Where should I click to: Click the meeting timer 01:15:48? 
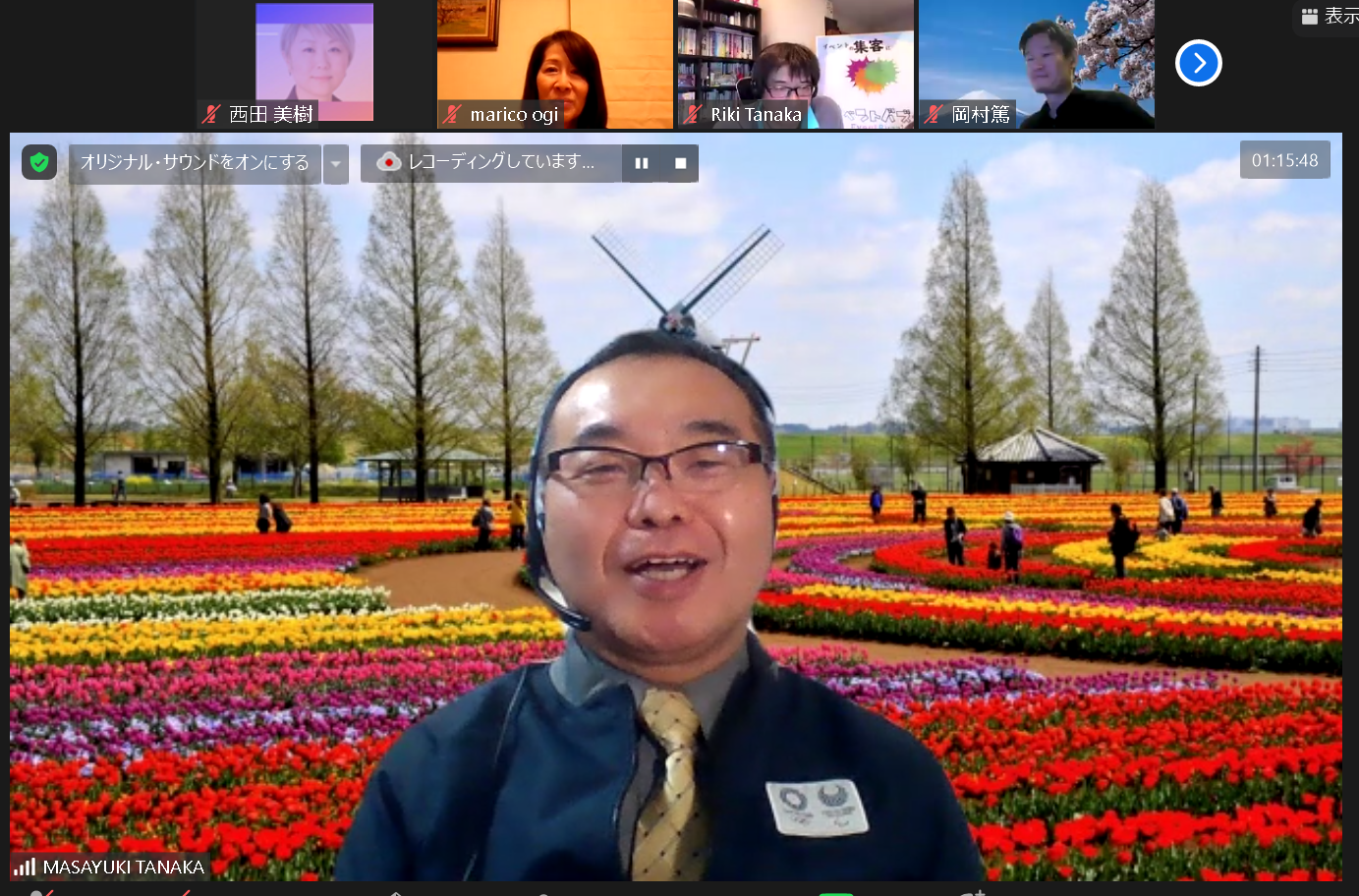pos(1284,160)
